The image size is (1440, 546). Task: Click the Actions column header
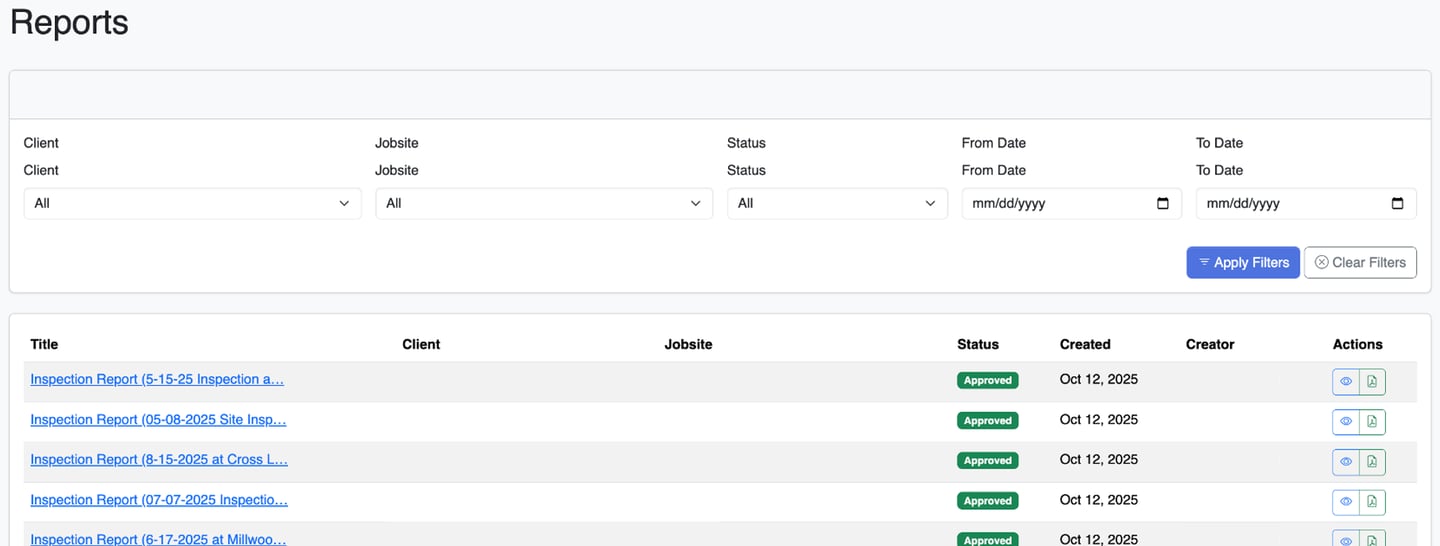click(x=1358, y=344)
